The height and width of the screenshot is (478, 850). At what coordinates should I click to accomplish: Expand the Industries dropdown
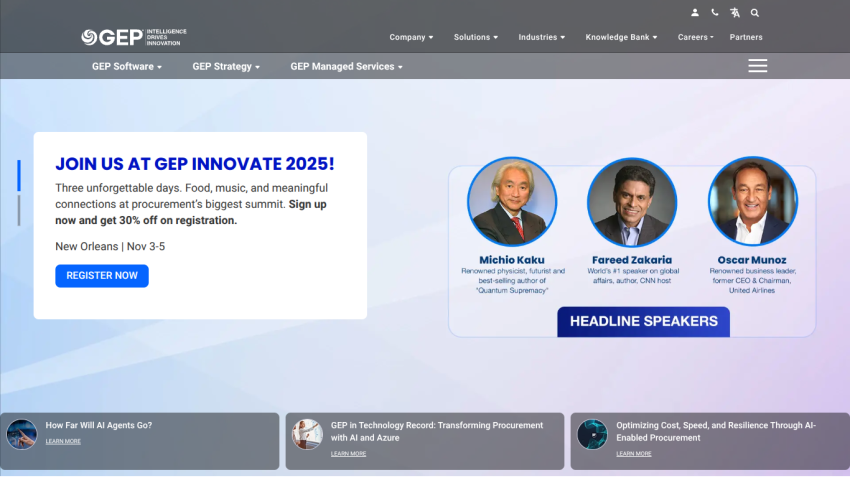[542, 37]
